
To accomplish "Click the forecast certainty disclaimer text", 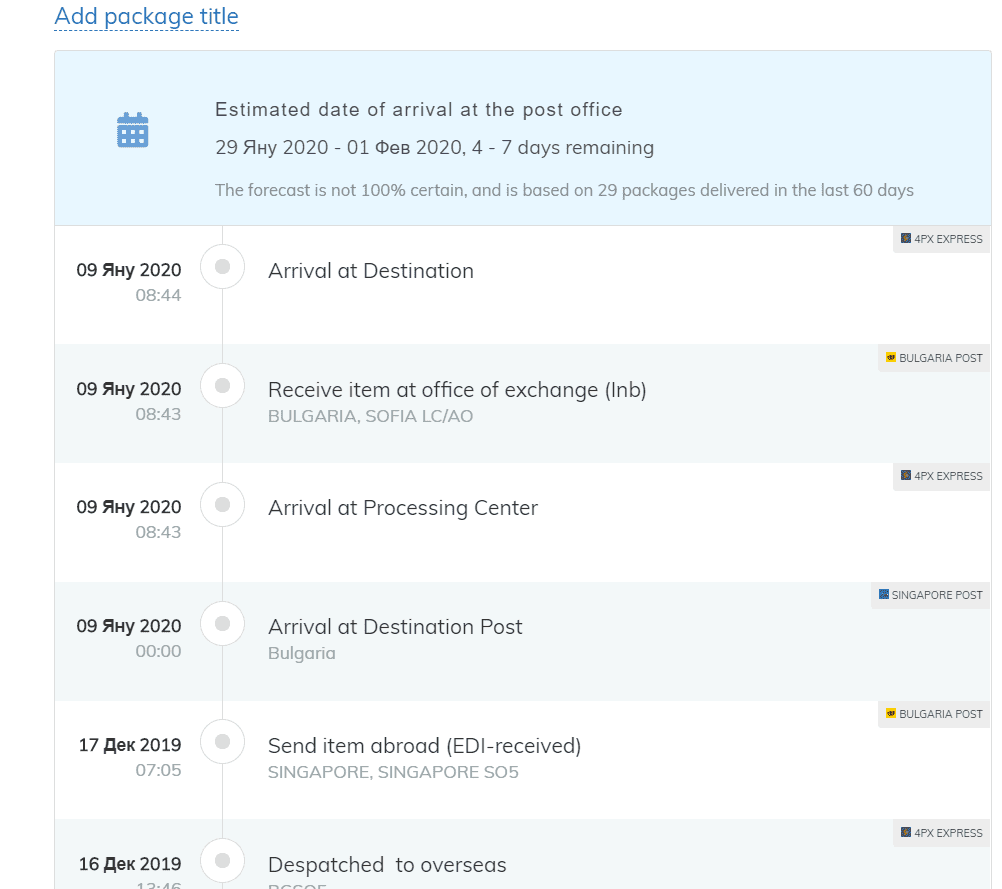I will (x=564, y=190).
